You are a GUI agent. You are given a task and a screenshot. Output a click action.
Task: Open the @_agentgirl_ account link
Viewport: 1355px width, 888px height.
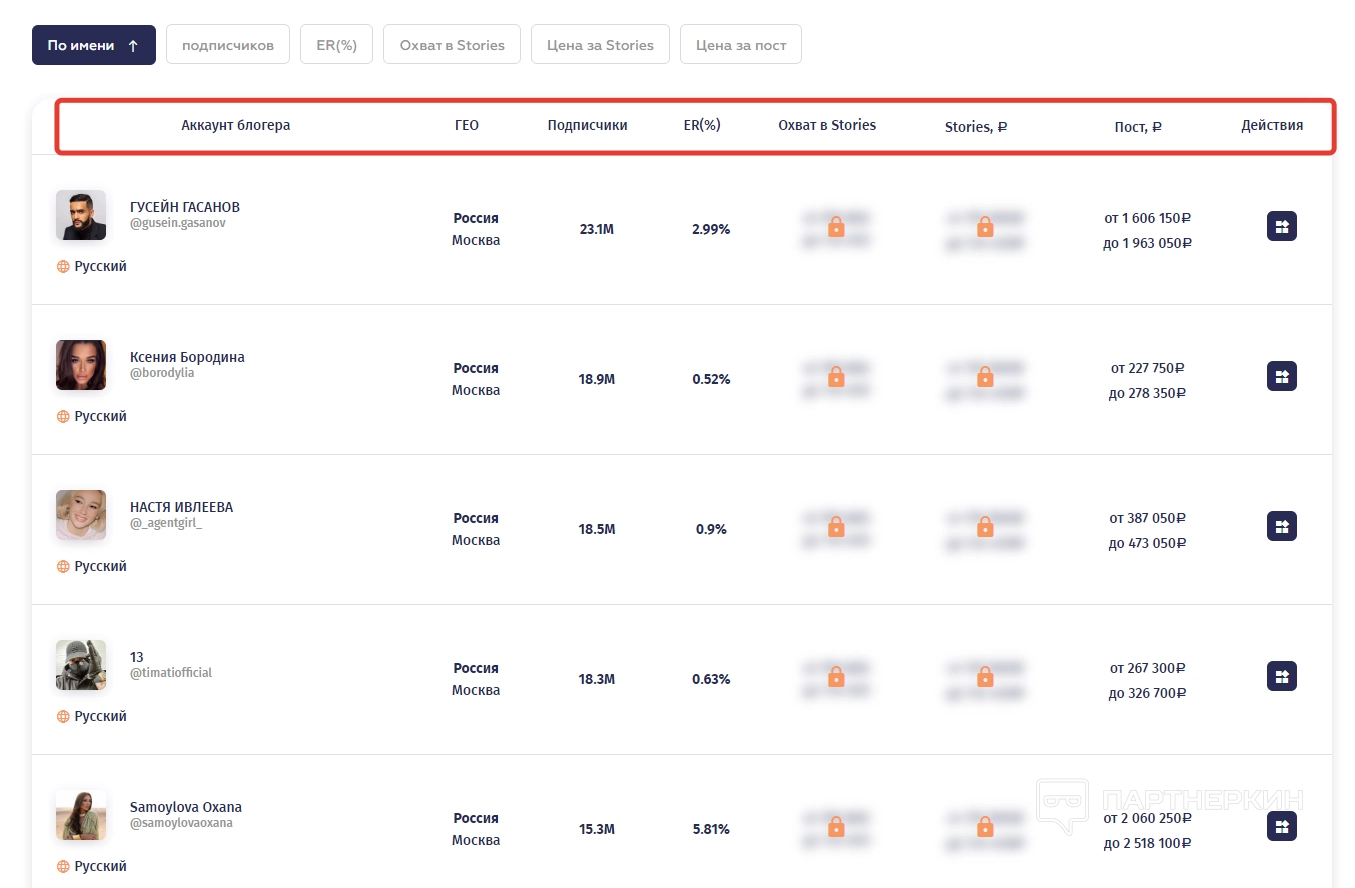pos(166,523)
